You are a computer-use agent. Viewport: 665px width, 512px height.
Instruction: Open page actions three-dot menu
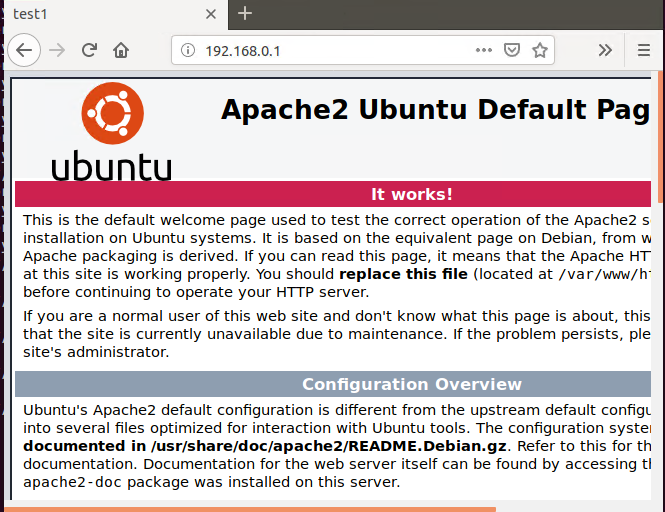tap(483, 50)
